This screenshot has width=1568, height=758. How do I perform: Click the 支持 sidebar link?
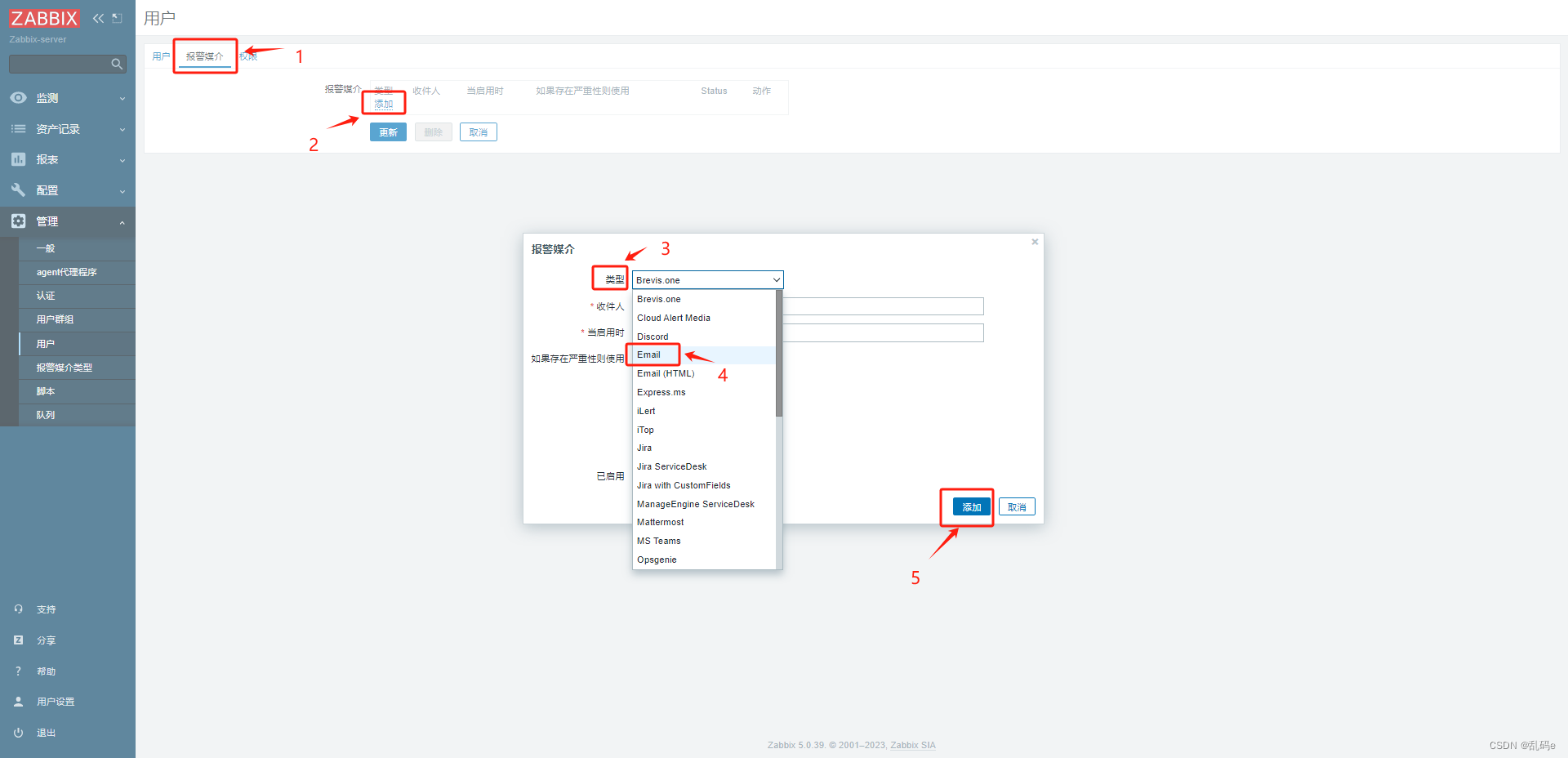[47, 610]
